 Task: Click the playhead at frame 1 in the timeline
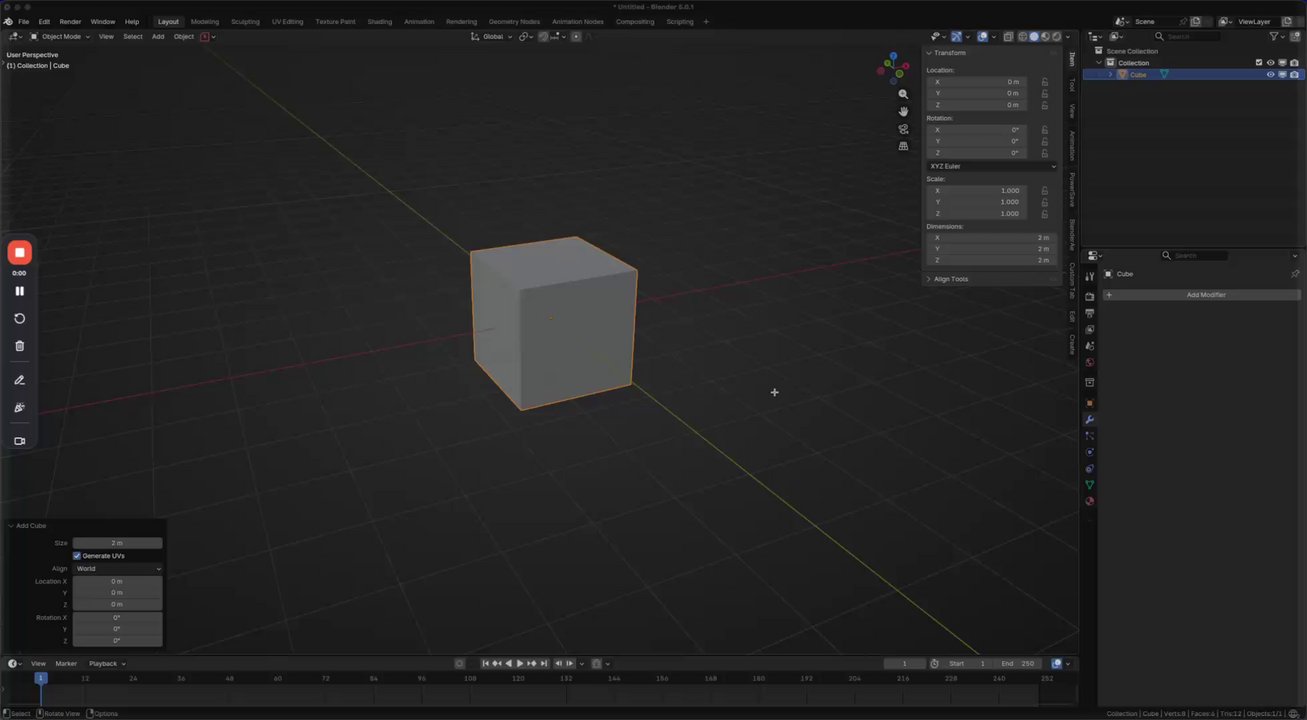point(41,678)
